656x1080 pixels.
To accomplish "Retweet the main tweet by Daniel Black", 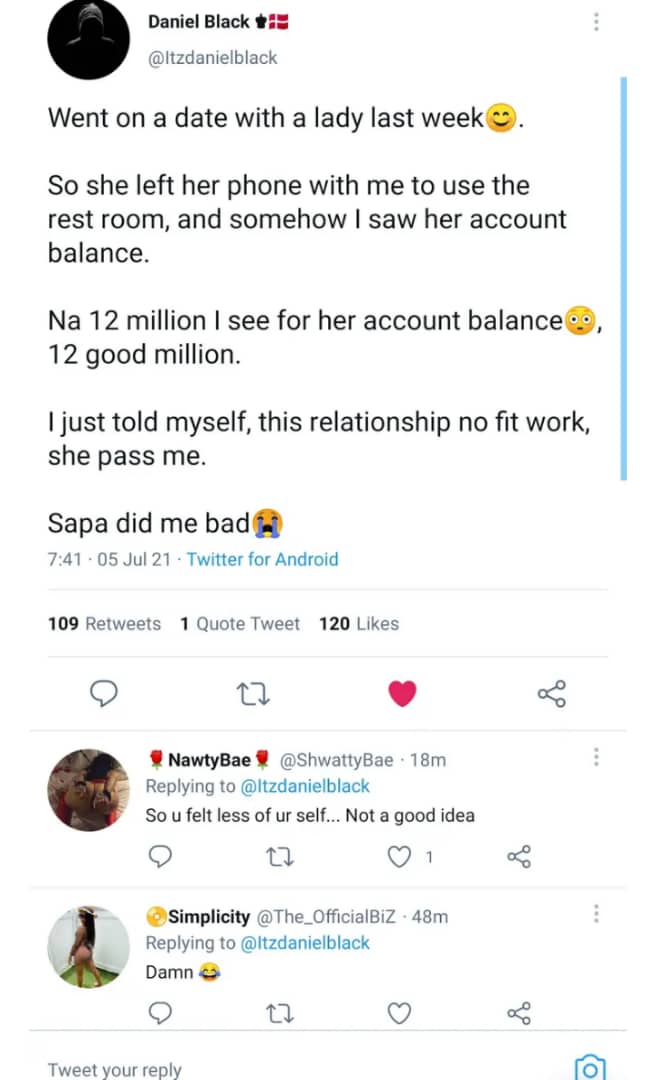I will coord(253,692).
